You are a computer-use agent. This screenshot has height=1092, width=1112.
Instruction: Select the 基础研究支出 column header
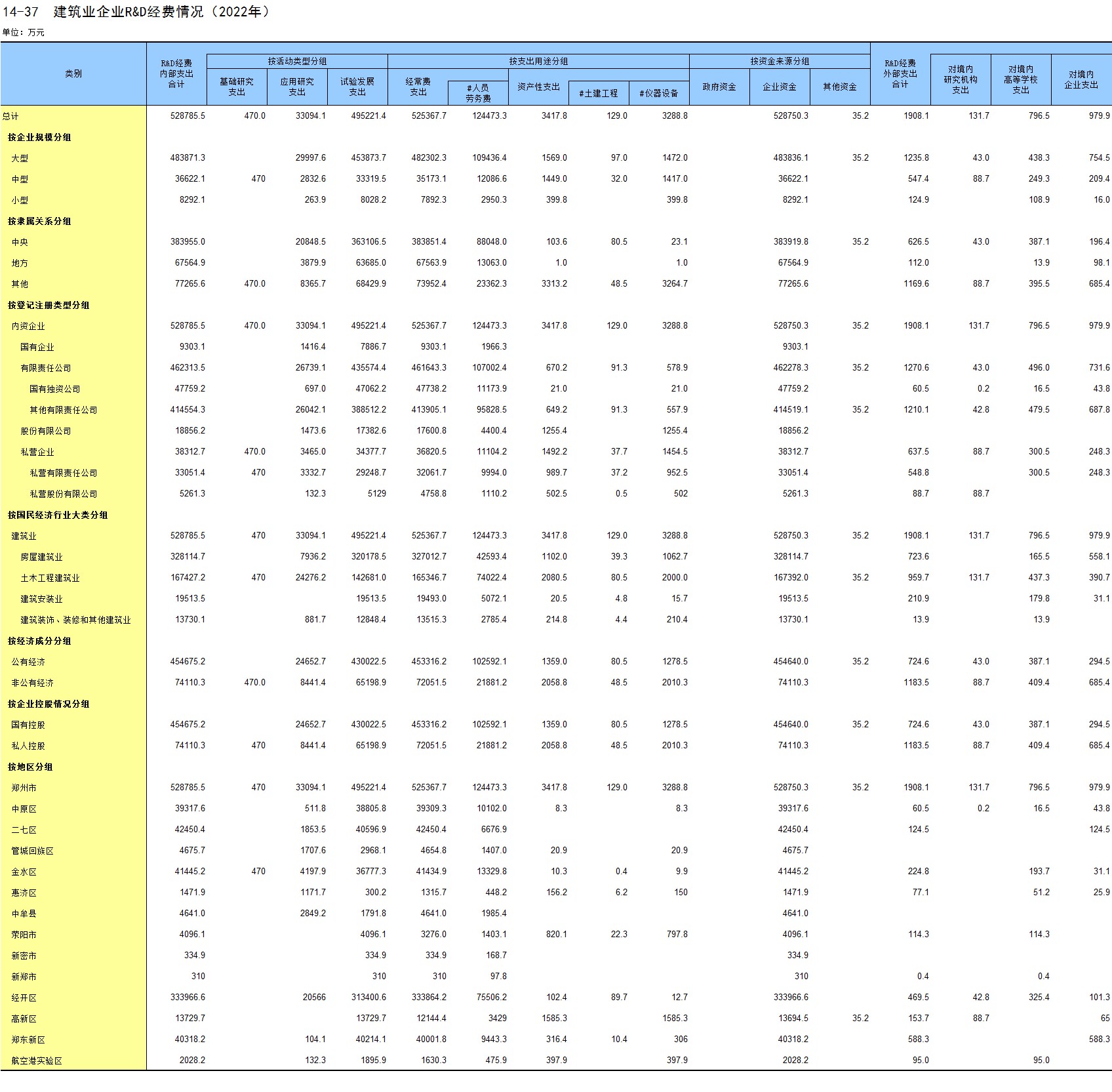[x=237, y=87]
